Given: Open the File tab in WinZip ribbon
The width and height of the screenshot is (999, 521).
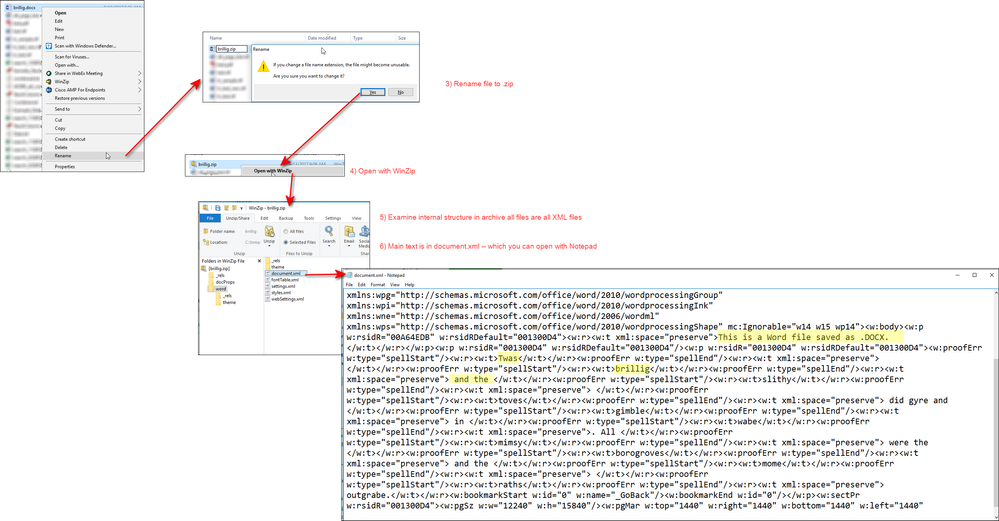Looking at the screenshot, I should point(210,218).
